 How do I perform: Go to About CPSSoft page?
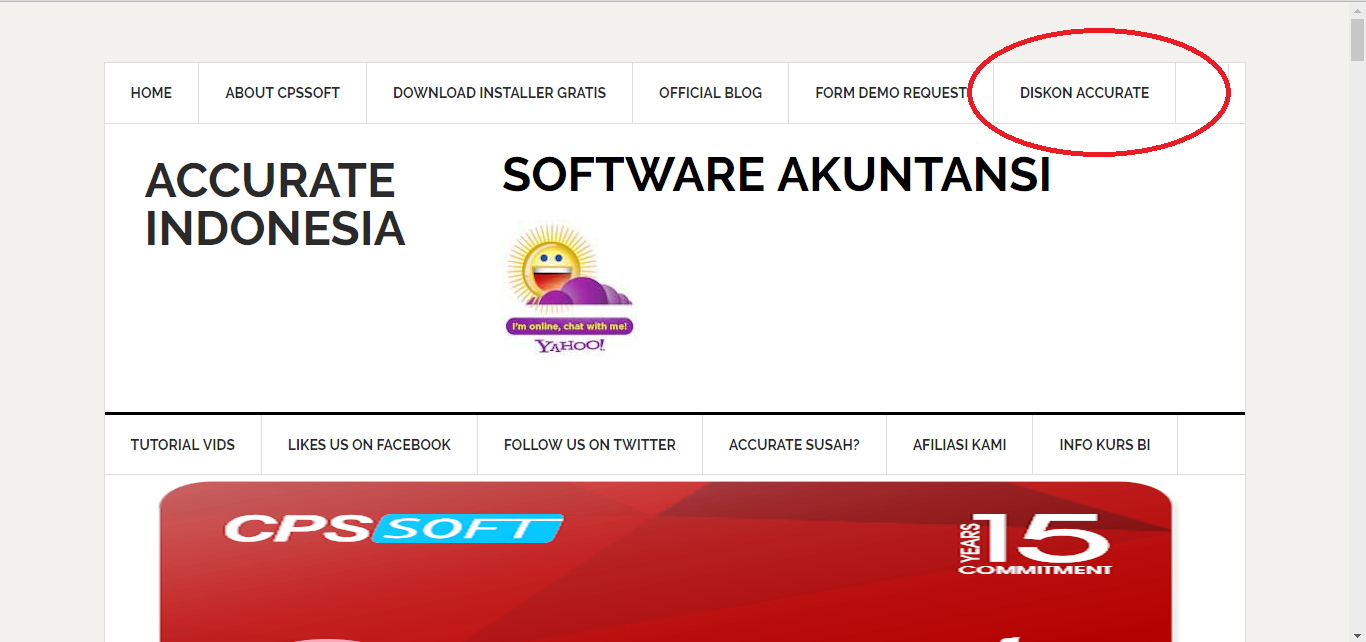(x=282, y=93)
